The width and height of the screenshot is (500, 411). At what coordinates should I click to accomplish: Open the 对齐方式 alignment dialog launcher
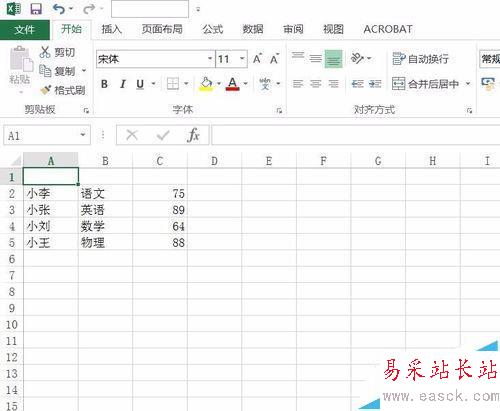(469, 110)
